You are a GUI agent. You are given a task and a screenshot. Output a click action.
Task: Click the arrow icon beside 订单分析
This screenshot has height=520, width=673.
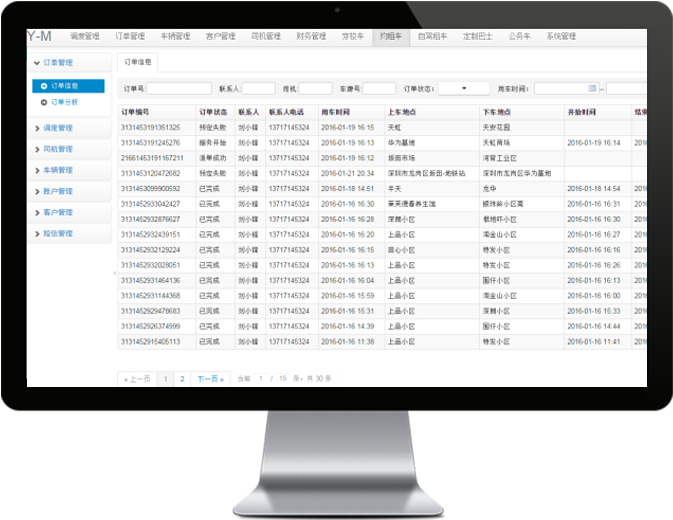[43, 102]
